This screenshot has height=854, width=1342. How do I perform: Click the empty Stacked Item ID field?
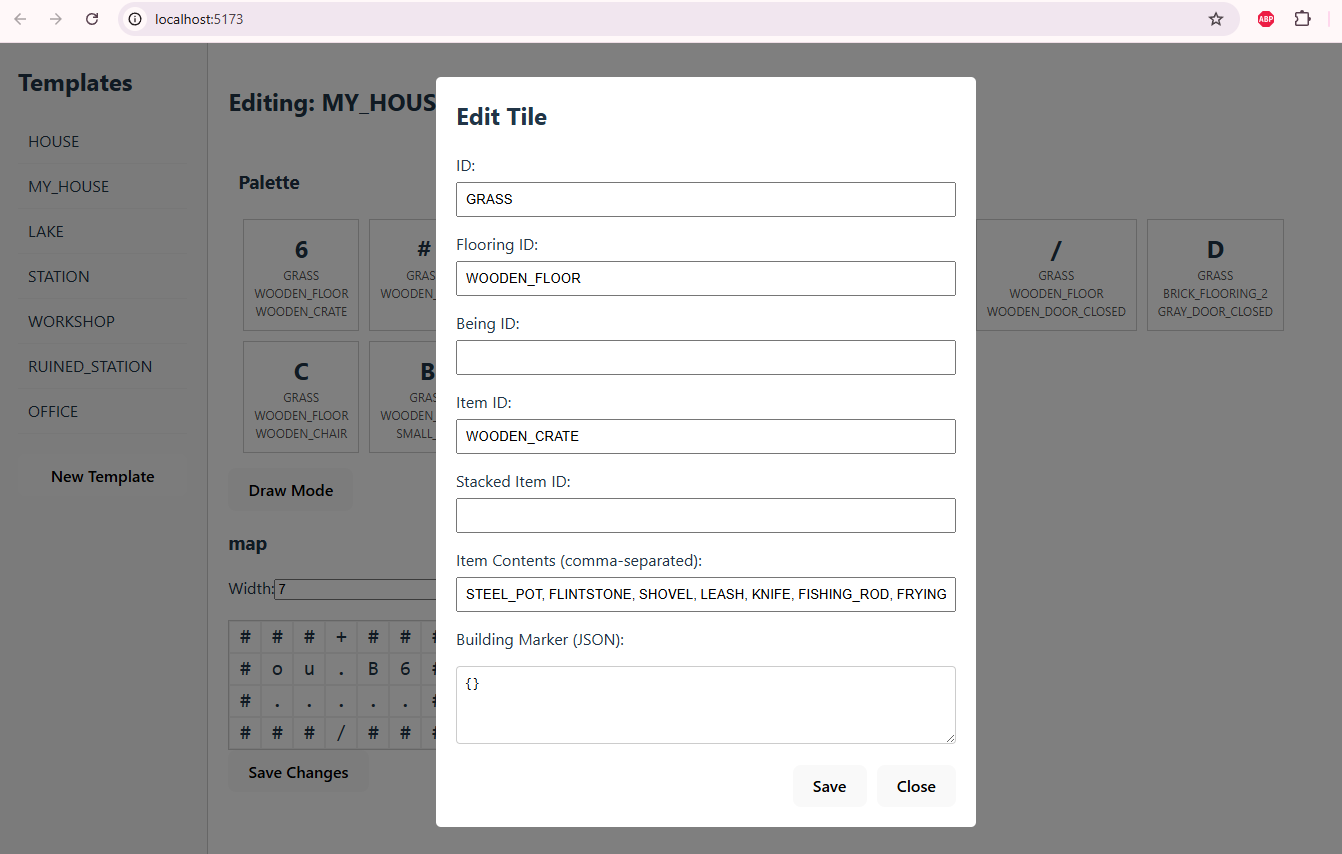705,515
